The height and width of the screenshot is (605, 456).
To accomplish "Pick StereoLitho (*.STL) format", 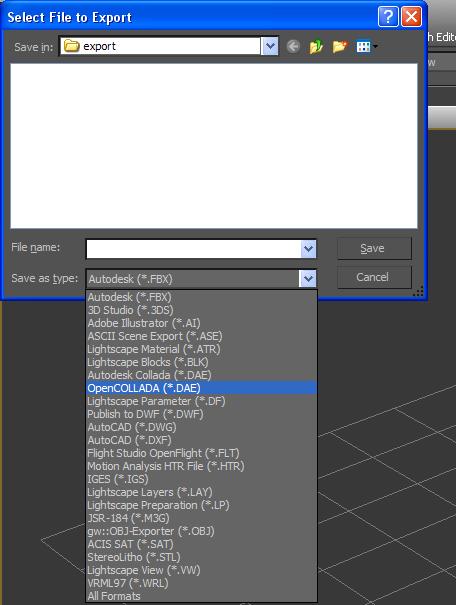I will pyautogui.click(x=201, y=557).
